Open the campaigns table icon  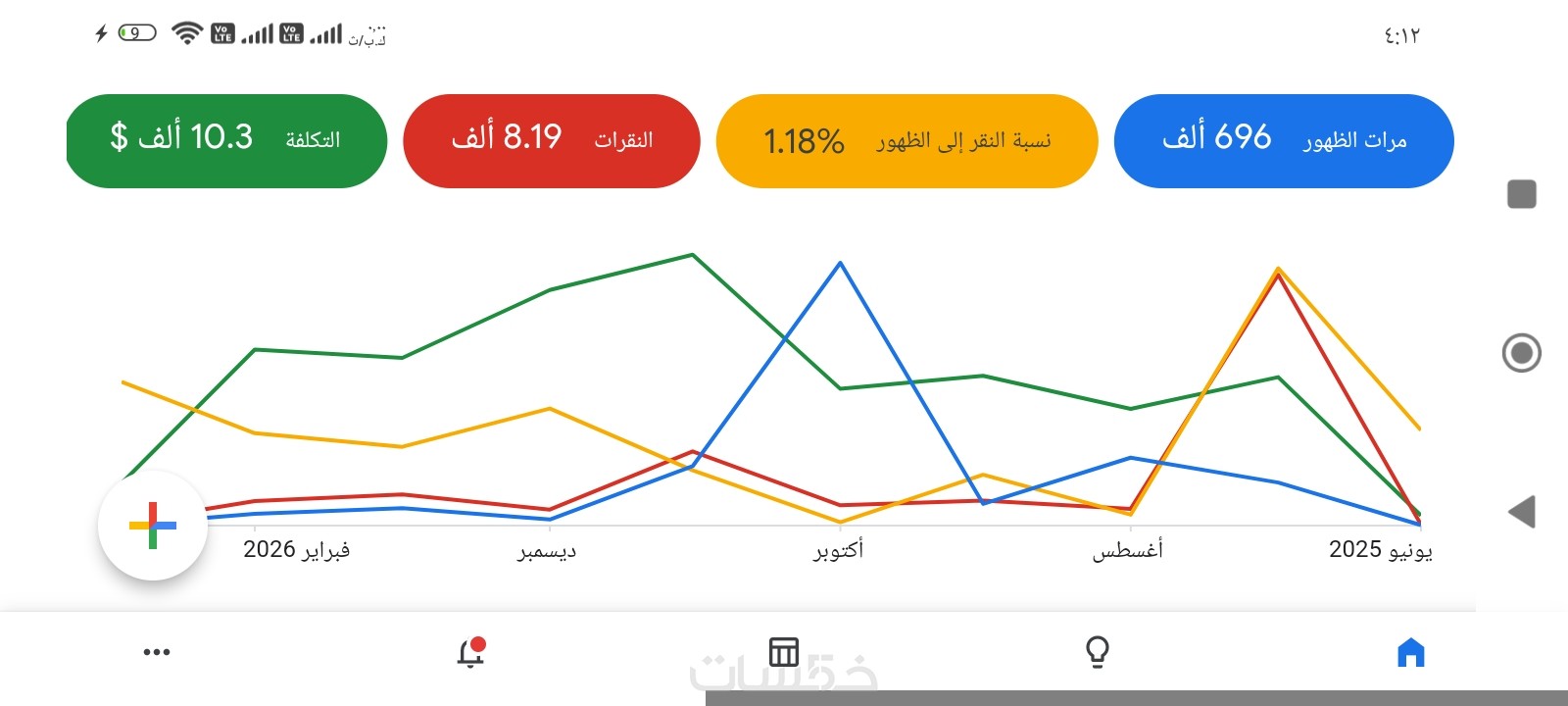point(784,652)
